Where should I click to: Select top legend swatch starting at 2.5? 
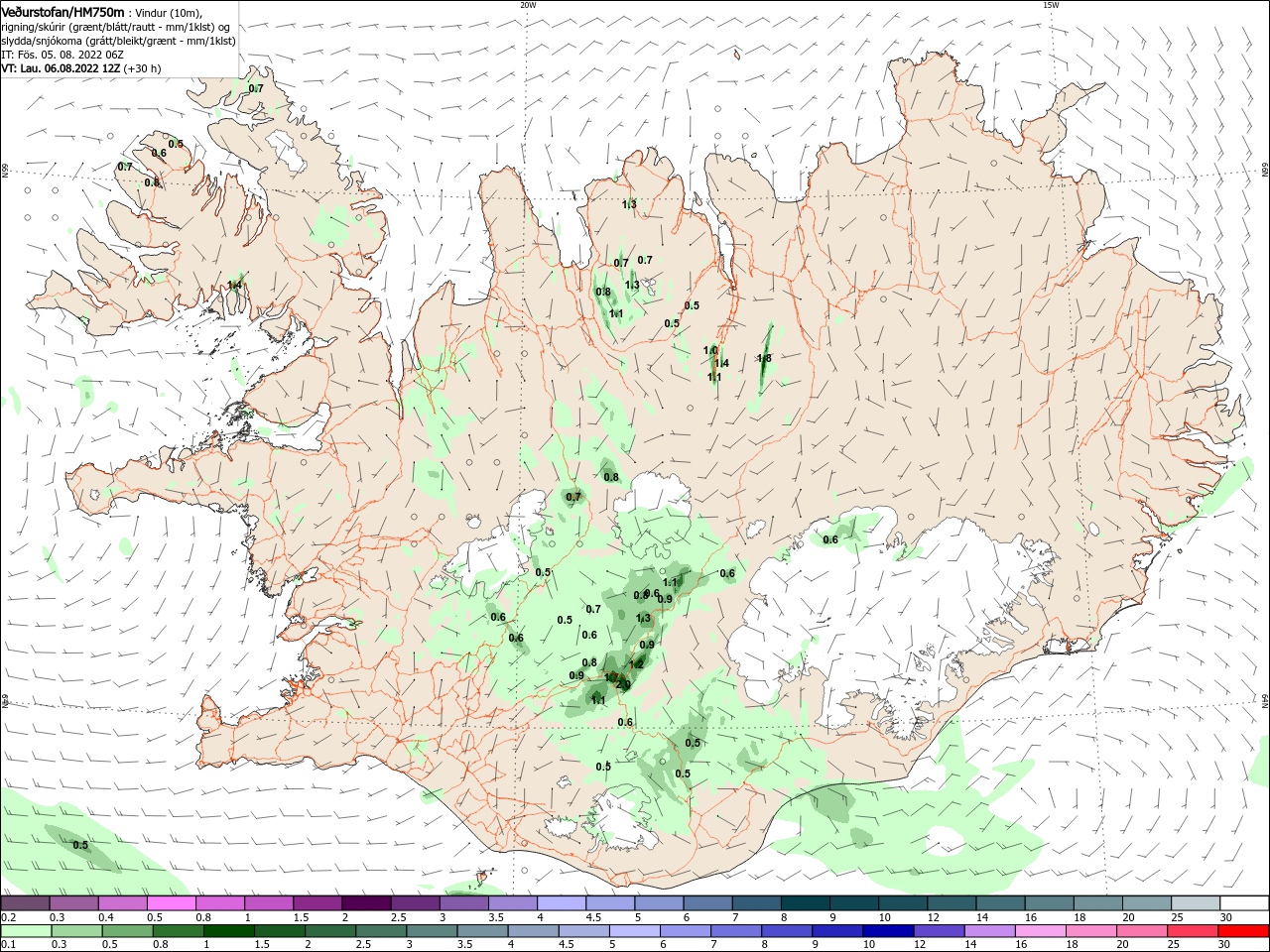(x=415, y=902)
